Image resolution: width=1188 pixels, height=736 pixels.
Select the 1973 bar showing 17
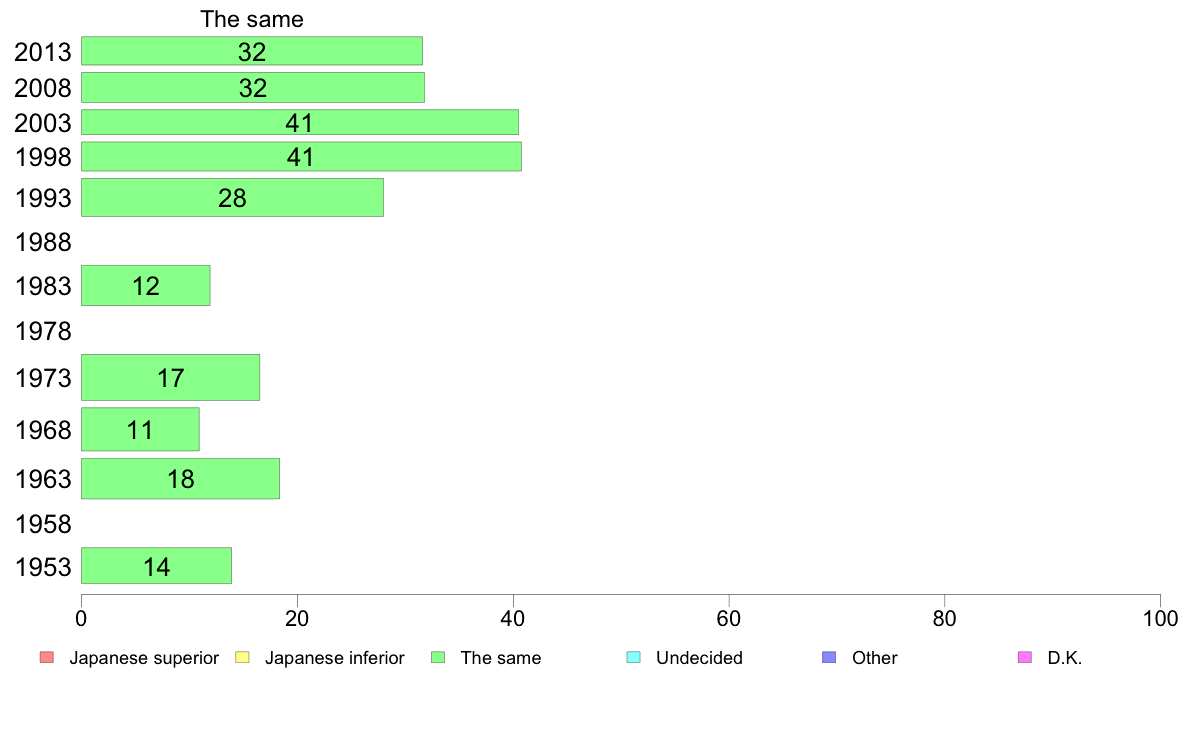click(170, 377)
